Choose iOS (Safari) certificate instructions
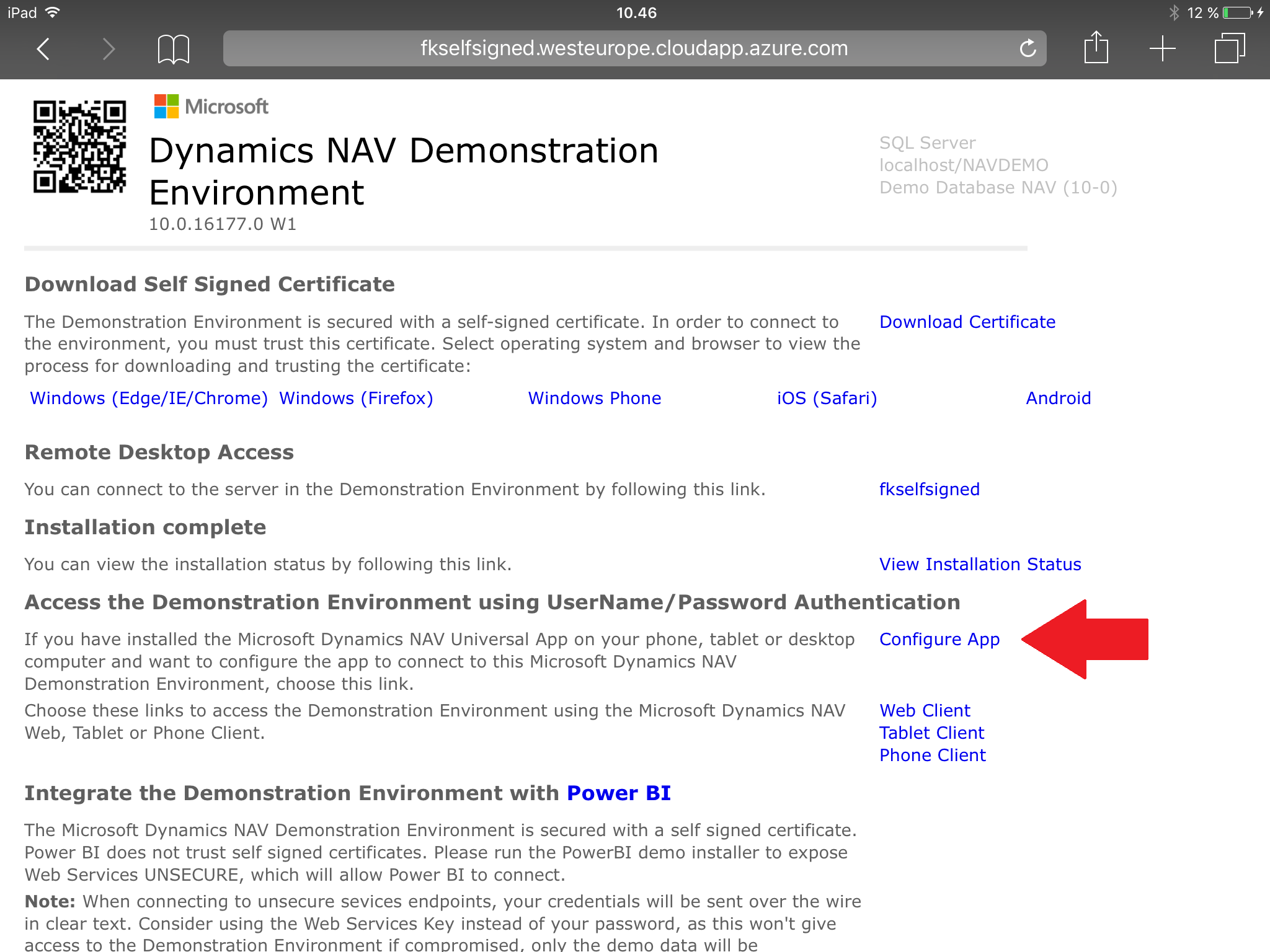 [827, 399]
